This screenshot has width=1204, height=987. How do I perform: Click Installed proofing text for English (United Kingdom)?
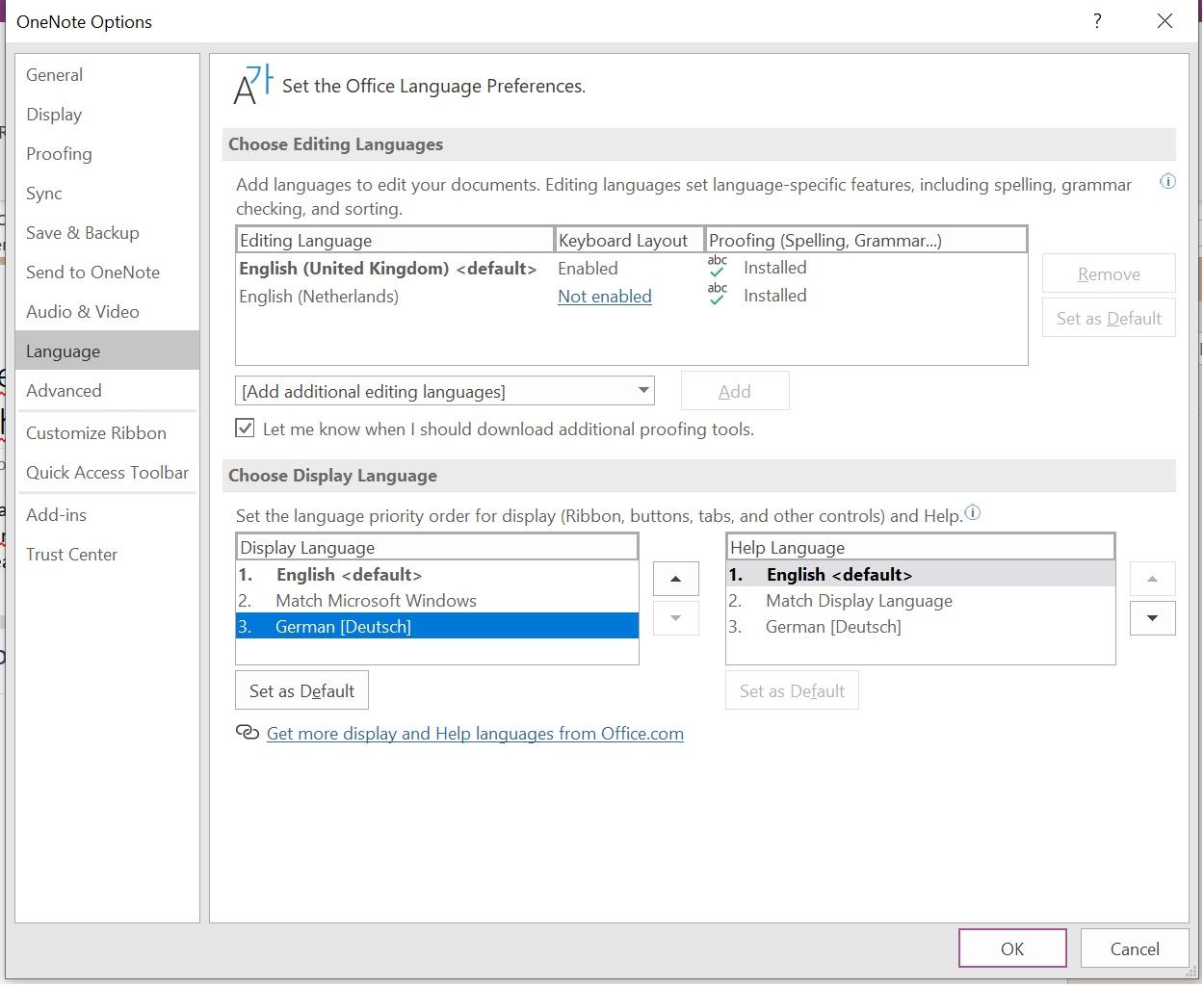coord(775,267)
